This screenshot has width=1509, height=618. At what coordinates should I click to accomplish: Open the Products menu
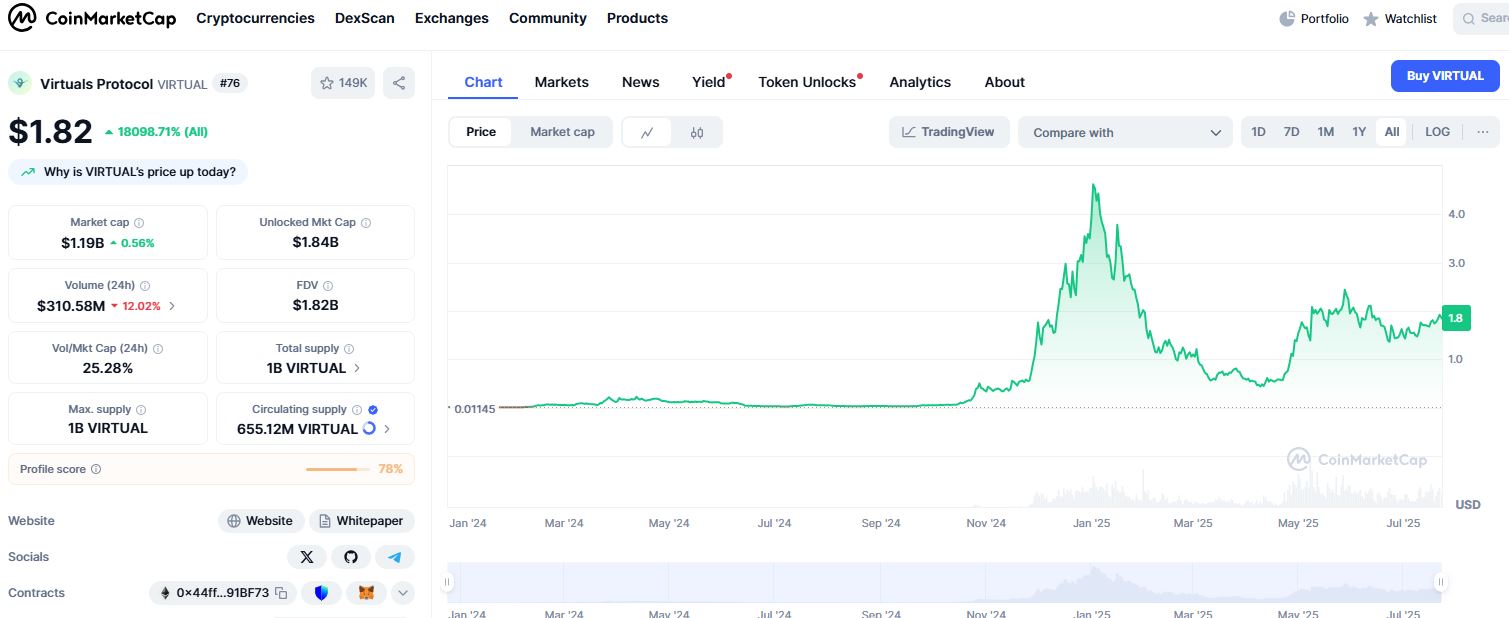coord(637,18)
